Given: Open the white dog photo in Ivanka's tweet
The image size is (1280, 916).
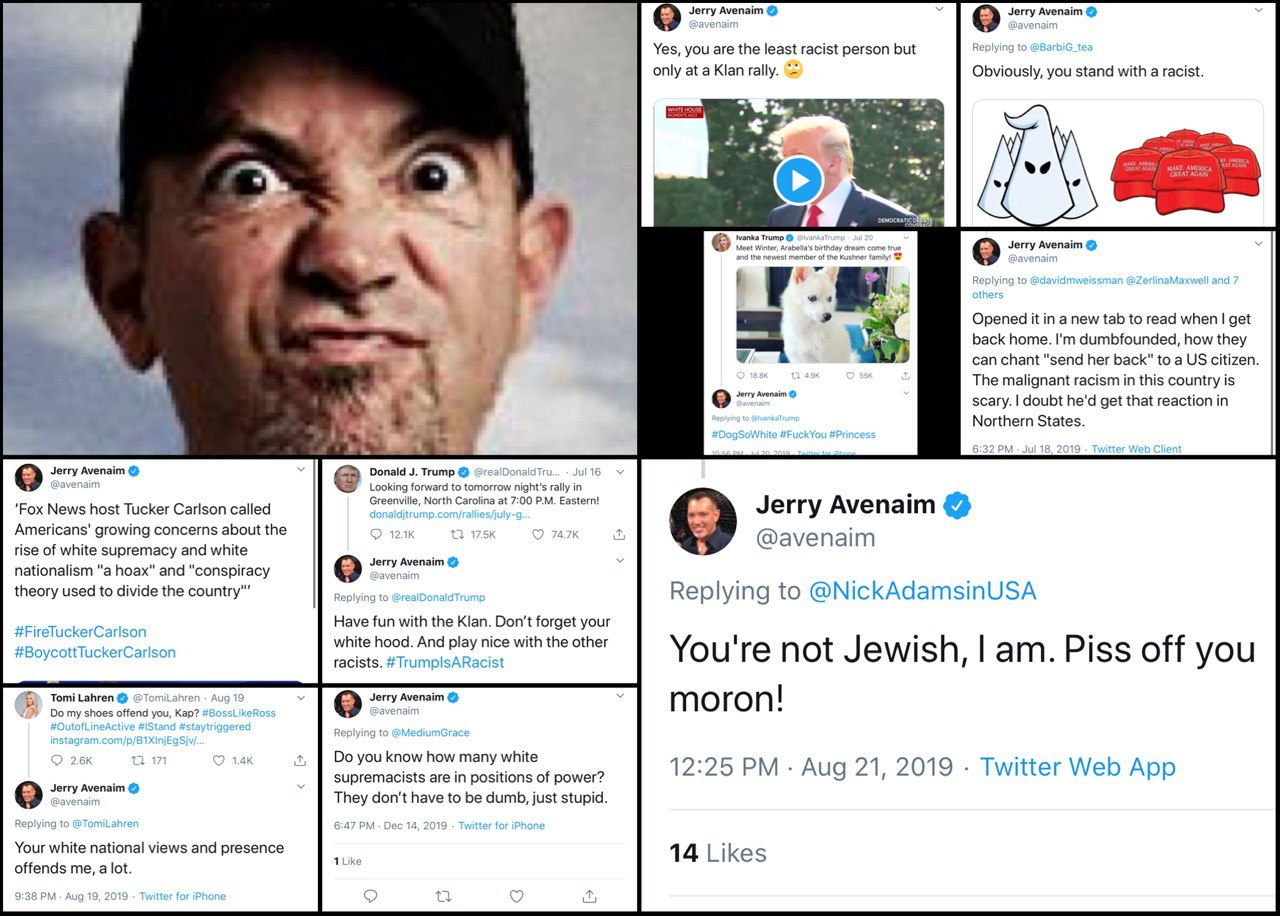Looking at the screenshot, I should [822, 314].
